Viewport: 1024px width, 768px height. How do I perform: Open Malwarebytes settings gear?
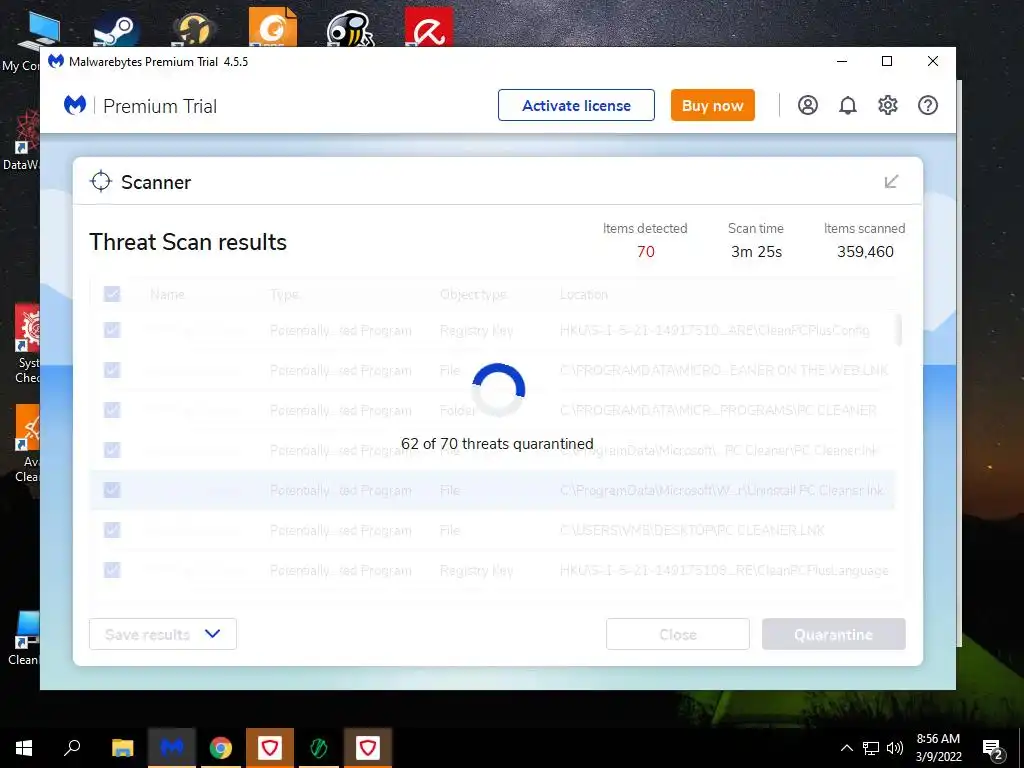(x=888, y=105)
